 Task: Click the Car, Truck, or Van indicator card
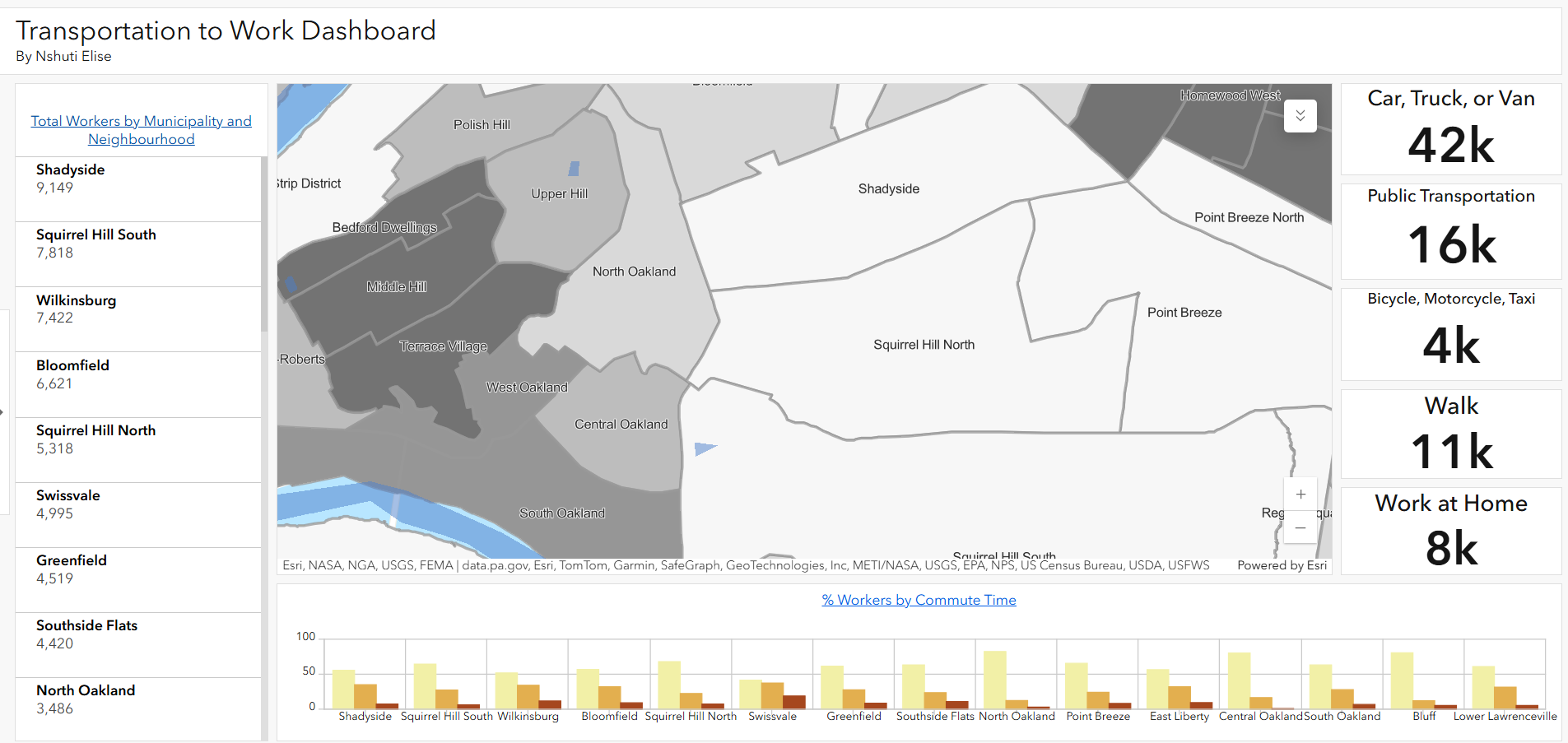pos(1450,128)
